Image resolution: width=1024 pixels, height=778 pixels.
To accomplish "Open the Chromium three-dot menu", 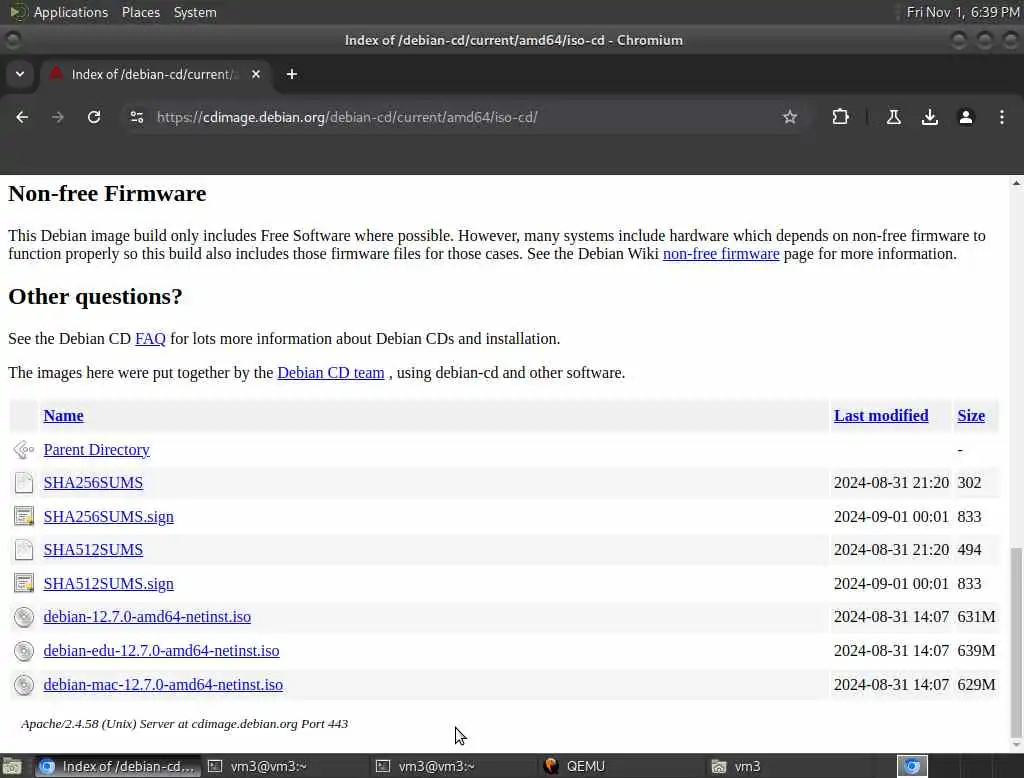I will tap(1001, 117).
